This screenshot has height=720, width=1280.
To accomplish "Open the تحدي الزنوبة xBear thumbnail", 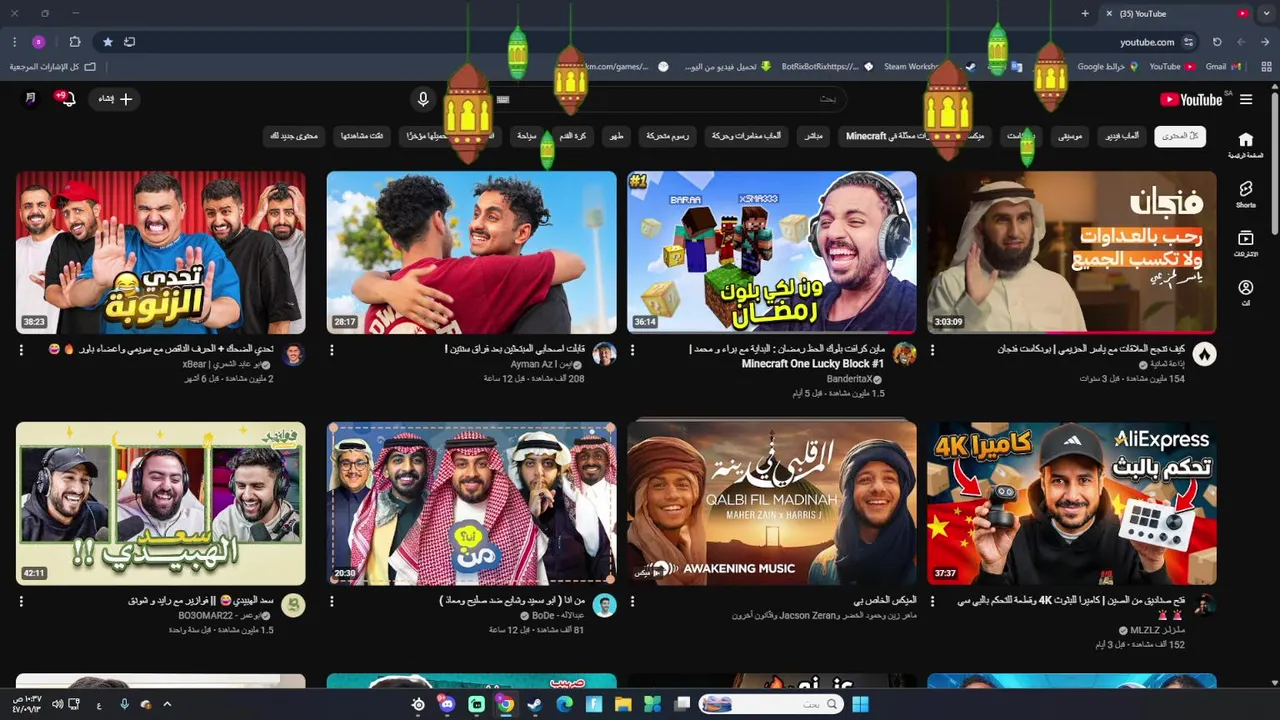I will click(160, 252).
